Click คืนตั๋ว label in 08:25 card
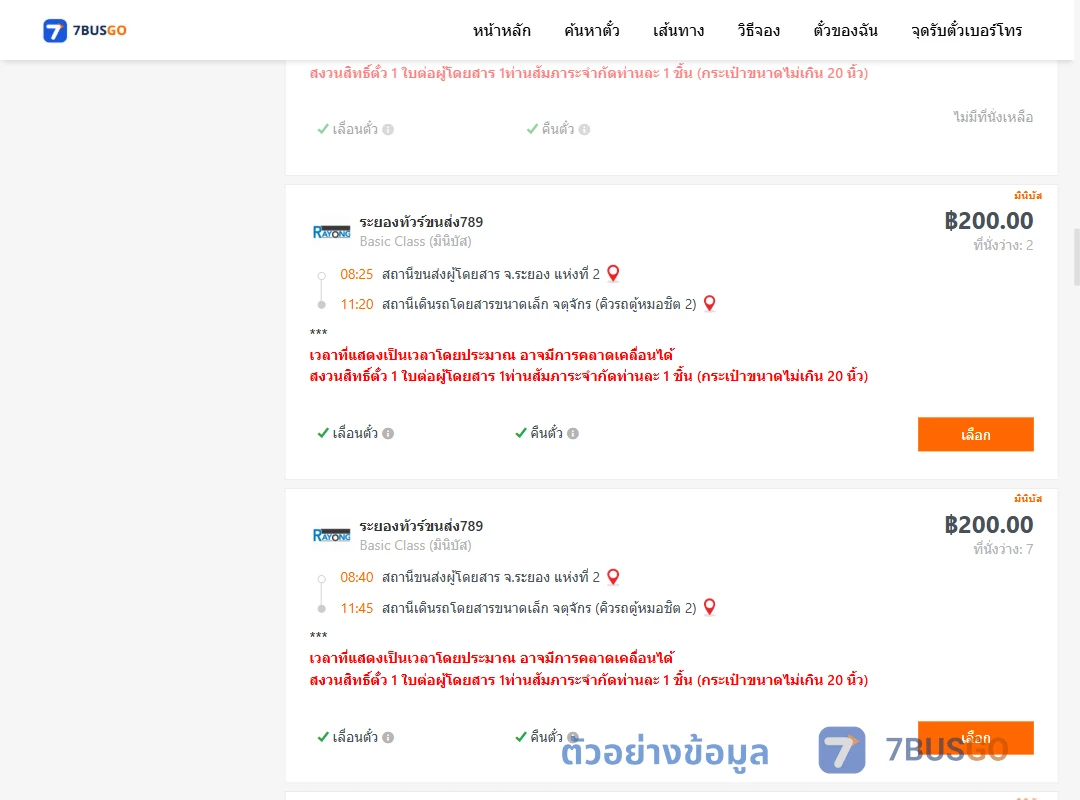1080x800 pixels. tap(546, 433)
